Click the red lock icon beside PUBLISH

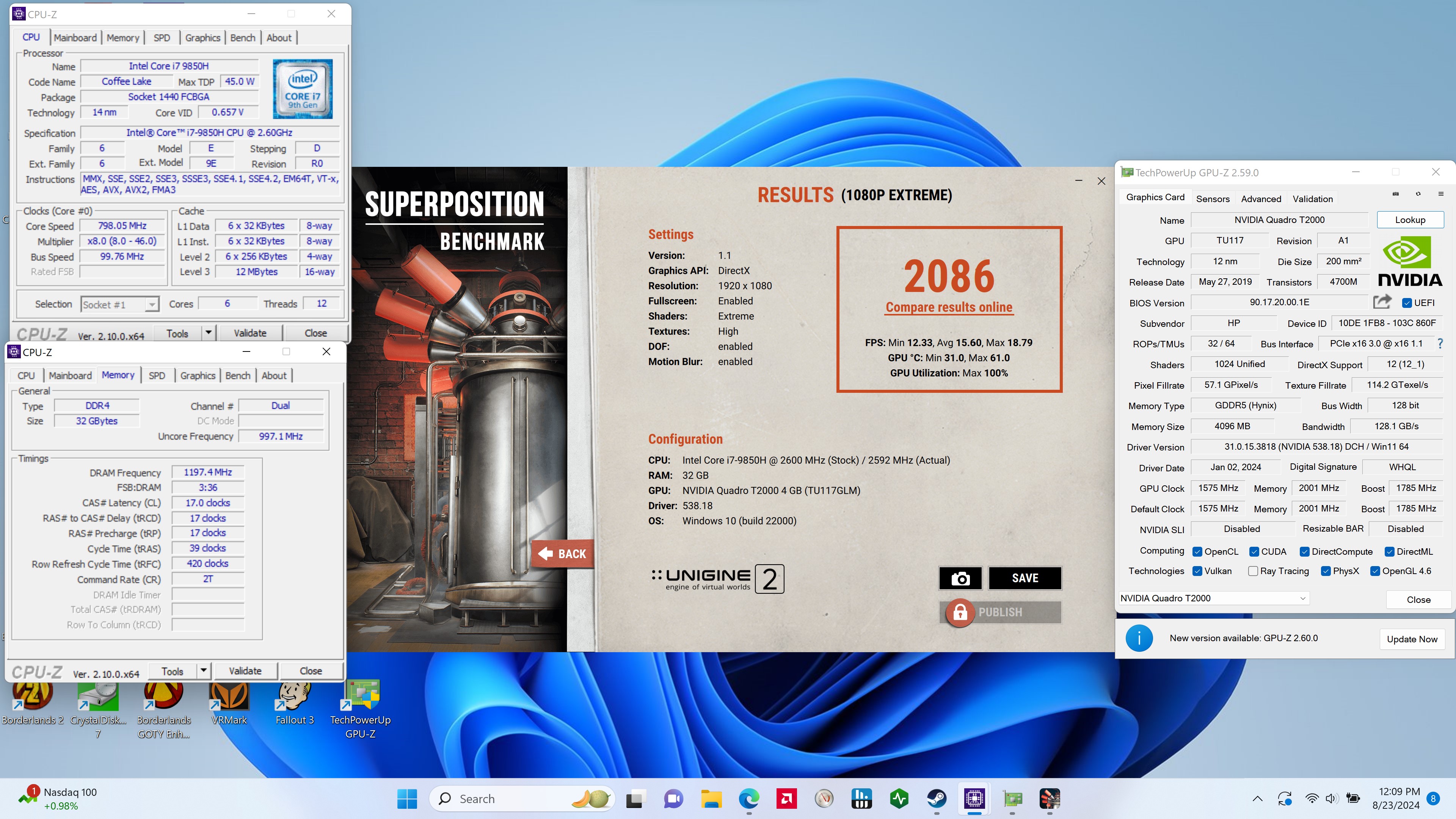[x=960, y=612]
